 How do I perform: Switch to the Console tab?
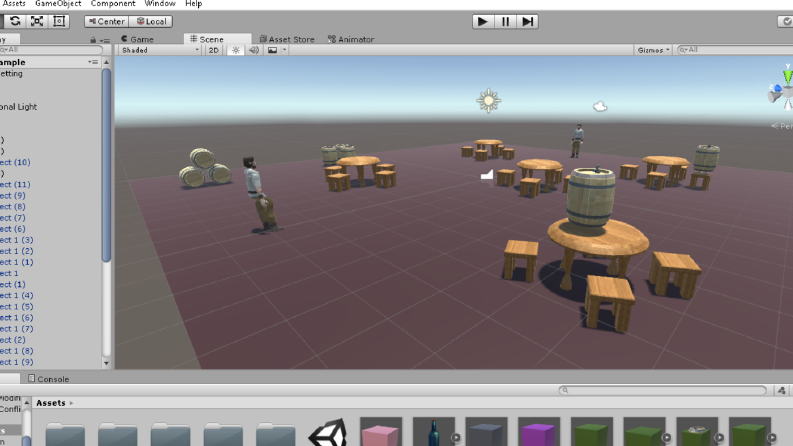[x=49, y=379]
